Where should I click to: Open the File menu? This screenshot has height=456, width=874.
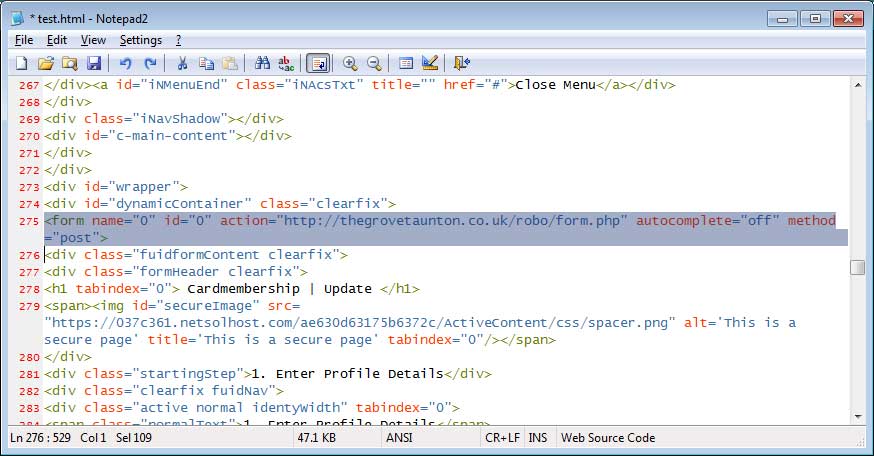(x=24, y=40)
